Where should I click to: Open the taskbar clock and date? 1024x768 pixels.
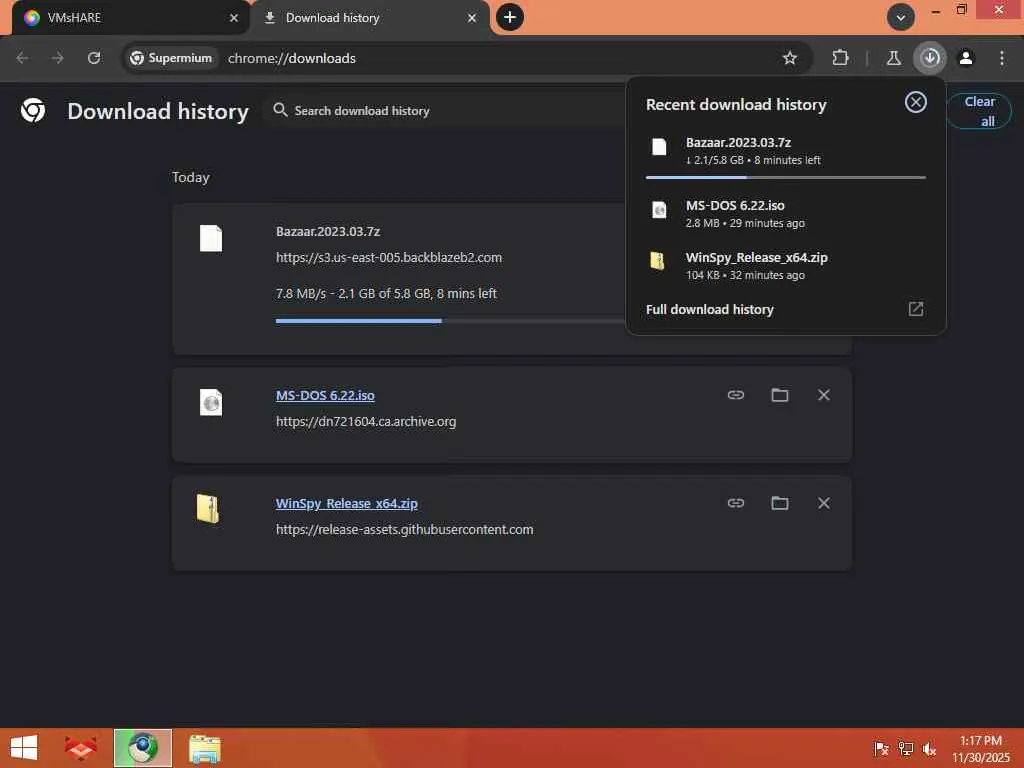(981, 748)
